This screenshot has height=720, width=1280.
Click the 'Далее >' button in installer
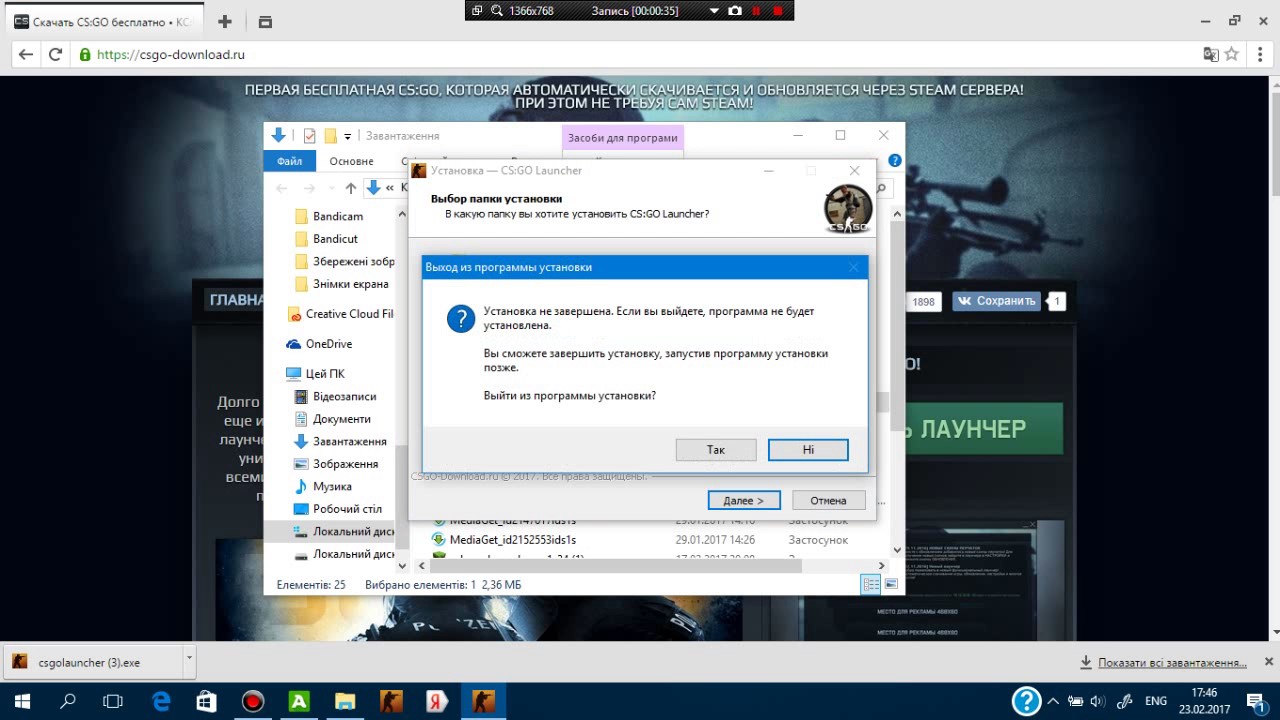(744, 500)
